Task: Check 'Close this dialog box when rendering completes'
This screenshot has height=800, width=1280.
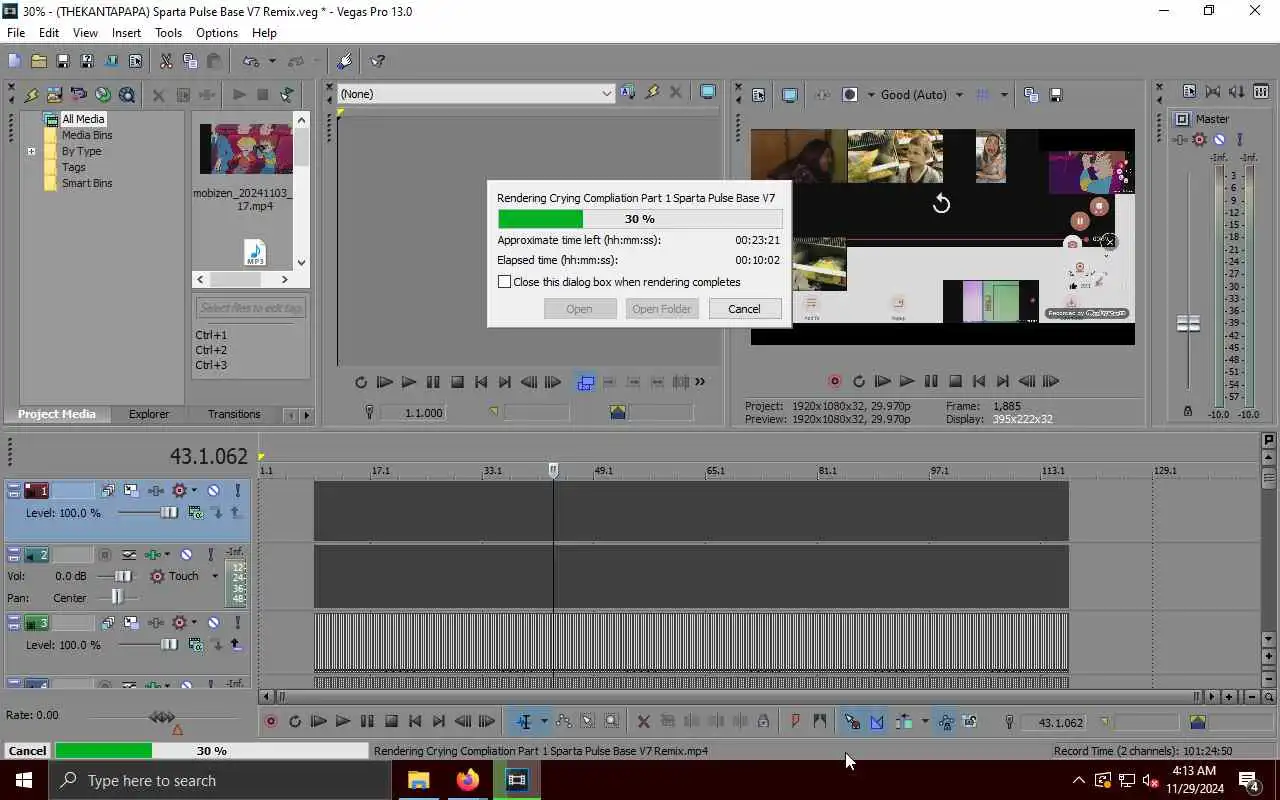Action: coord(505,282)
